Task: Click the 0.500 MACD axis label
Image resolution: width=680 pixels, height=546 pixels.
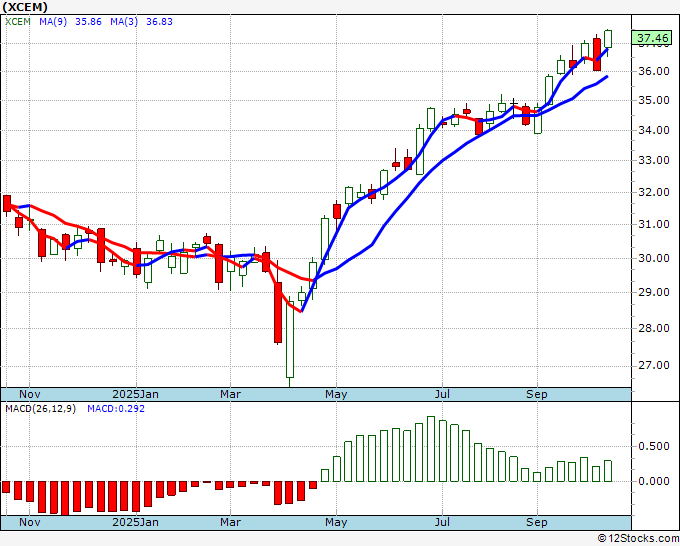Action: pos(654,446)
